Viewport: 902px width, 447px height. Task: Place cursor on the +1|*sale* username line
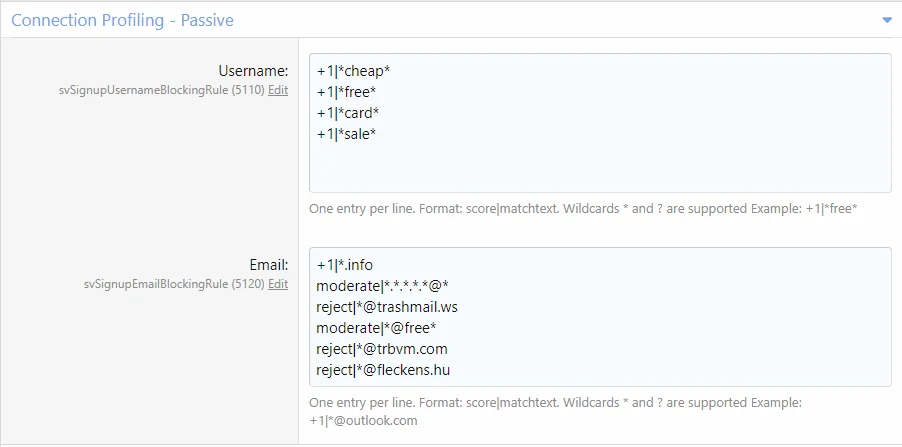coord(346,134)
